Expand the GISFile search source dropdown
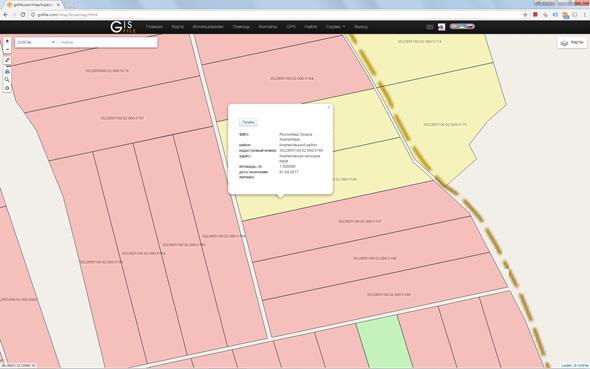The image size is (590, 369). click(x=36, y=42)
